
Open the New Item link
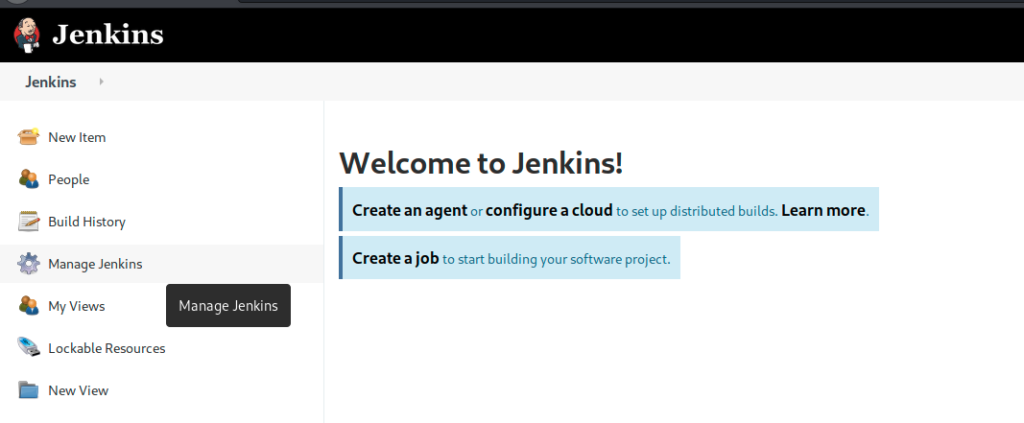coord(77,138)
